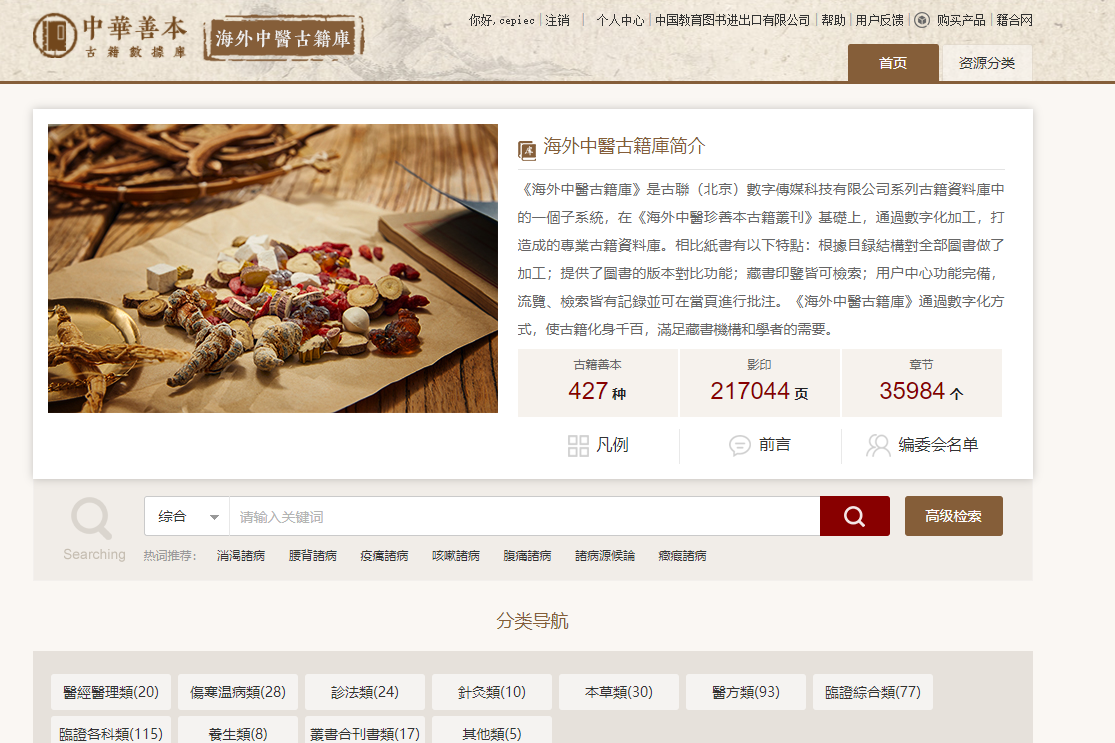Open the 前言 speech bubble icon
The width and height of the screenshot is (1115, 743).
point(740,446)
